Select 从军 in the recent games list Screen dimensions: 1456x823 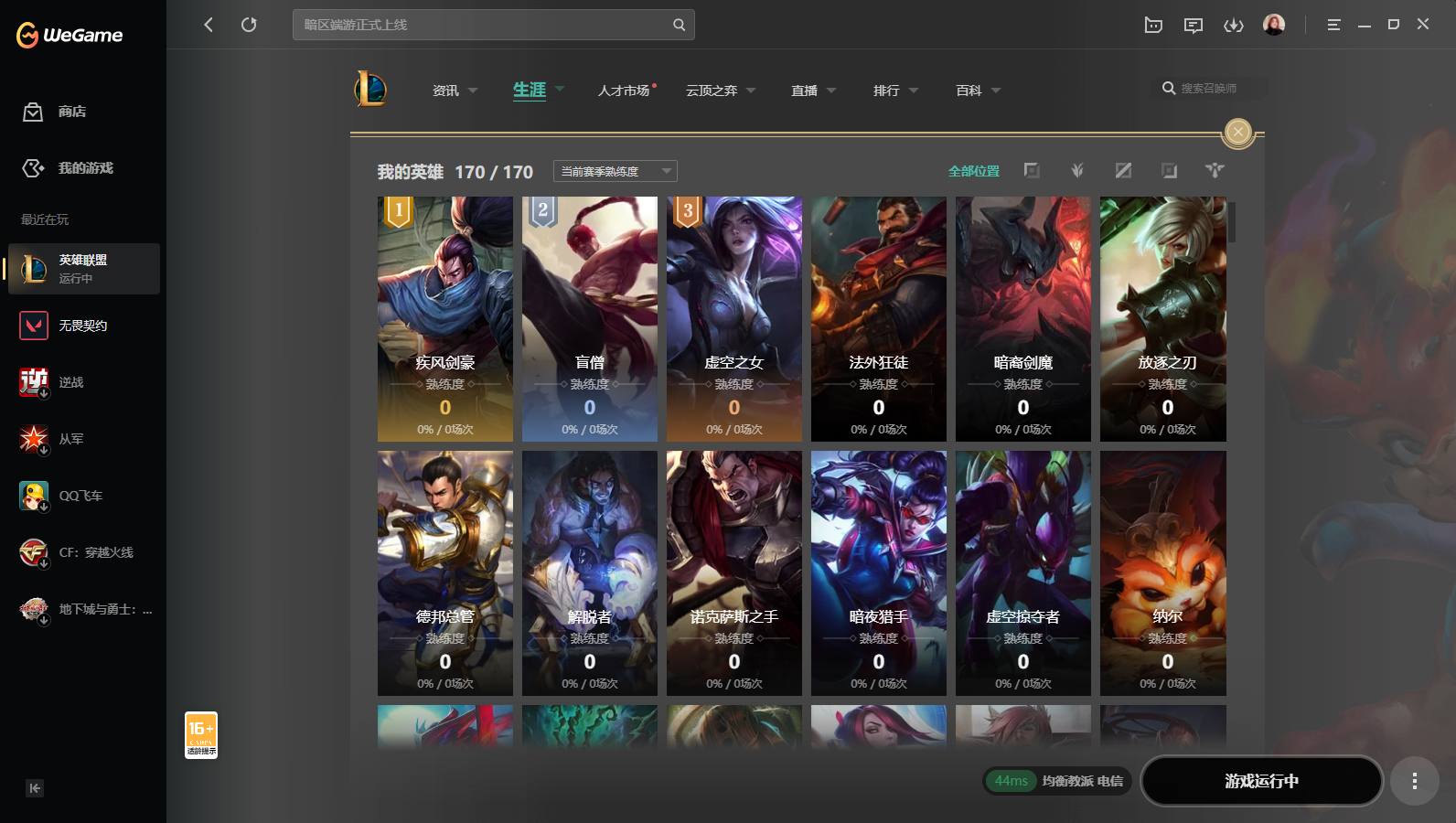(x=84, y=439)
